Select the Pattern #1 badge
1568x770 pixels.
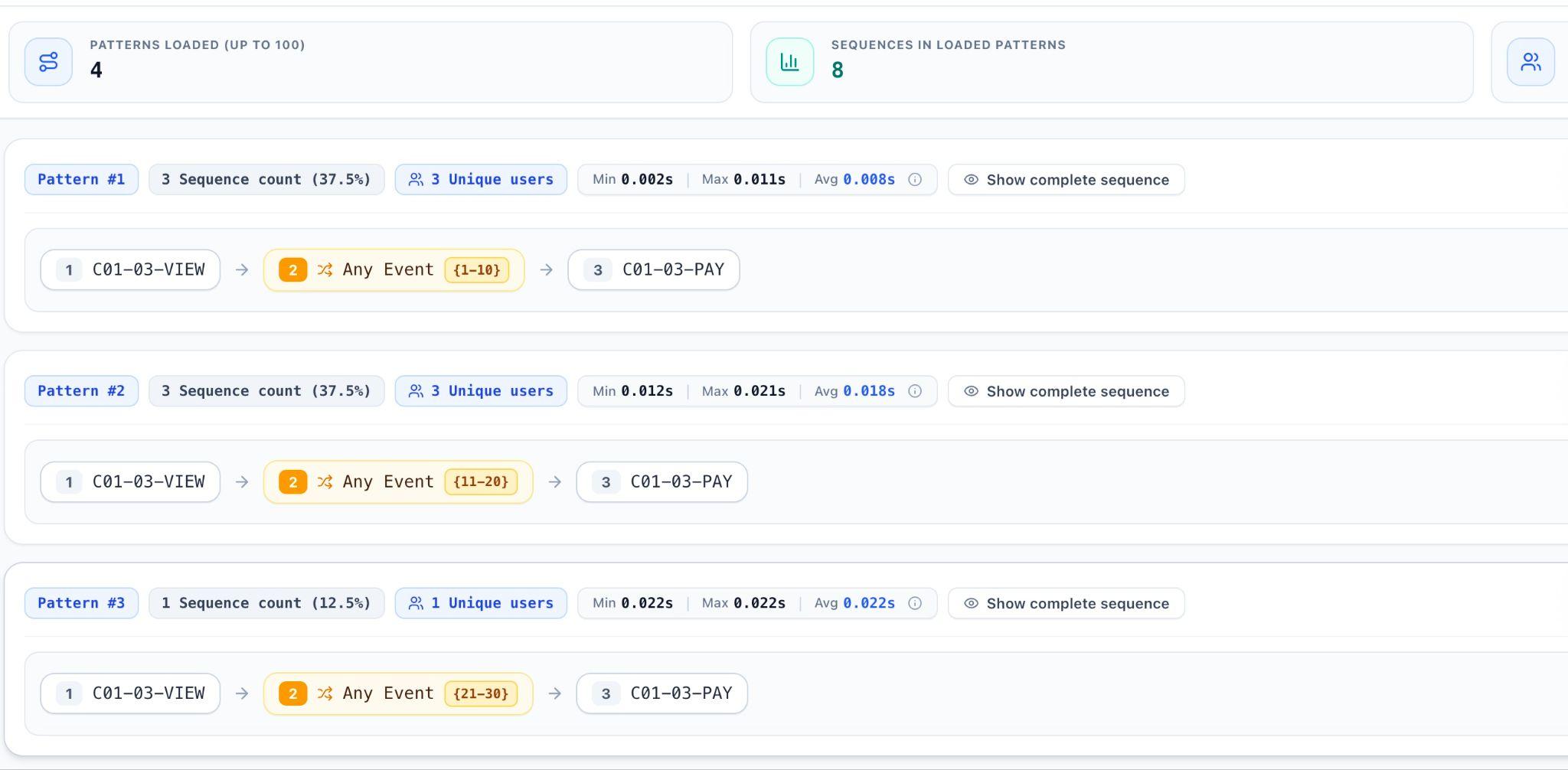pyautogui.click(x=81, y=180)
